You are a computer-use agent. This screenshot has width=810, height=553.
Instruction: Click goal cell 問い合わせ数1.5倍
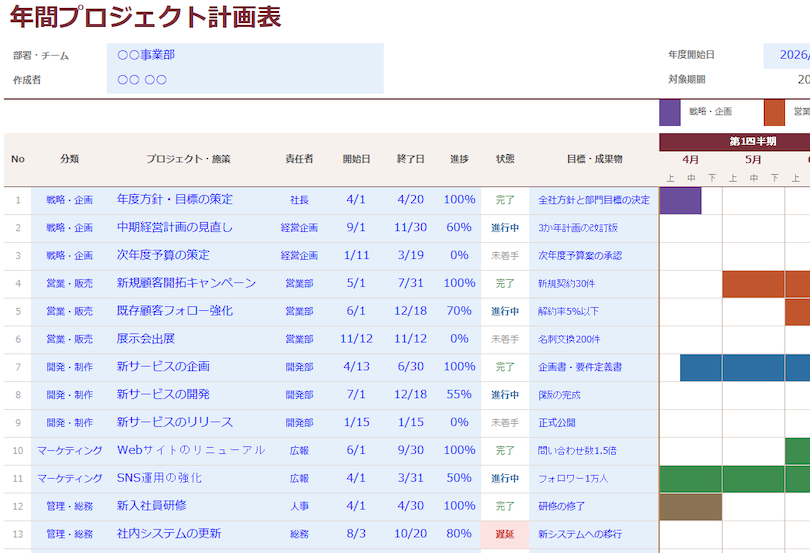[x=594, y=451]
